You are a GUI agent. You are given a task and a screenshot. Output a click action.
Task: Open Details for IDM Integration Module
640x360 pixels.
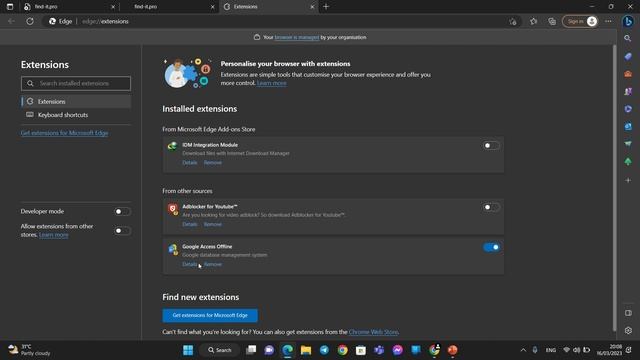click(189, 162)
